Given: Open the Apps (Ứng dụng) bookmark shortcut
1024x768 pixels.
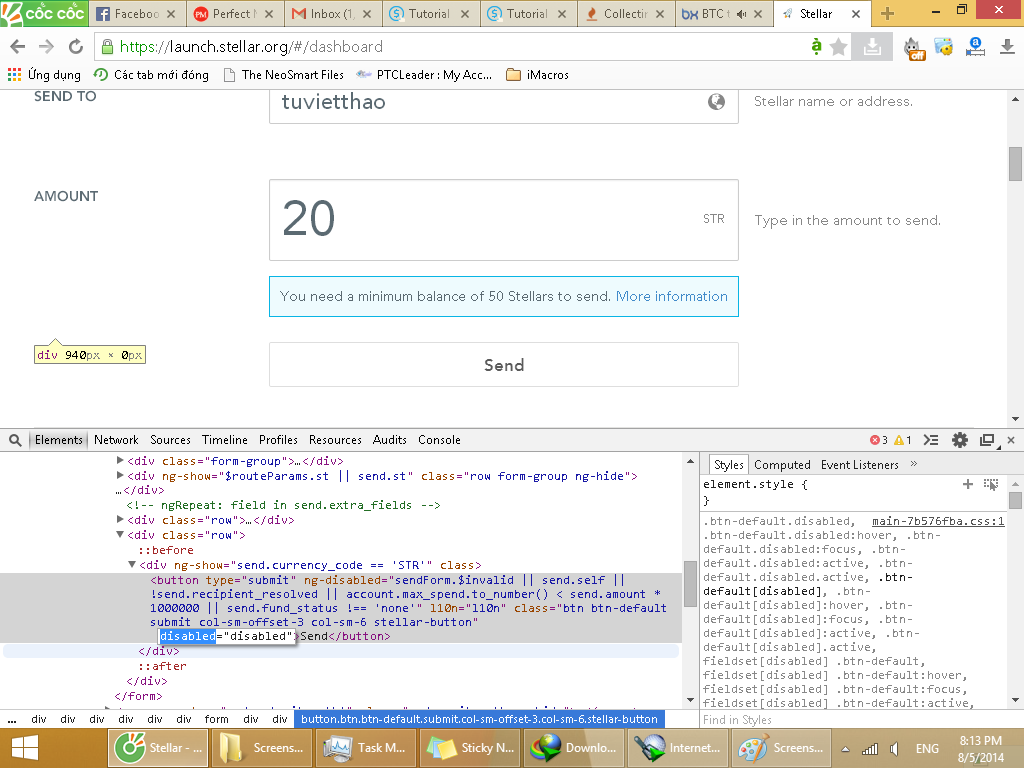Looking at the screenshot, I should pos(44,75).
